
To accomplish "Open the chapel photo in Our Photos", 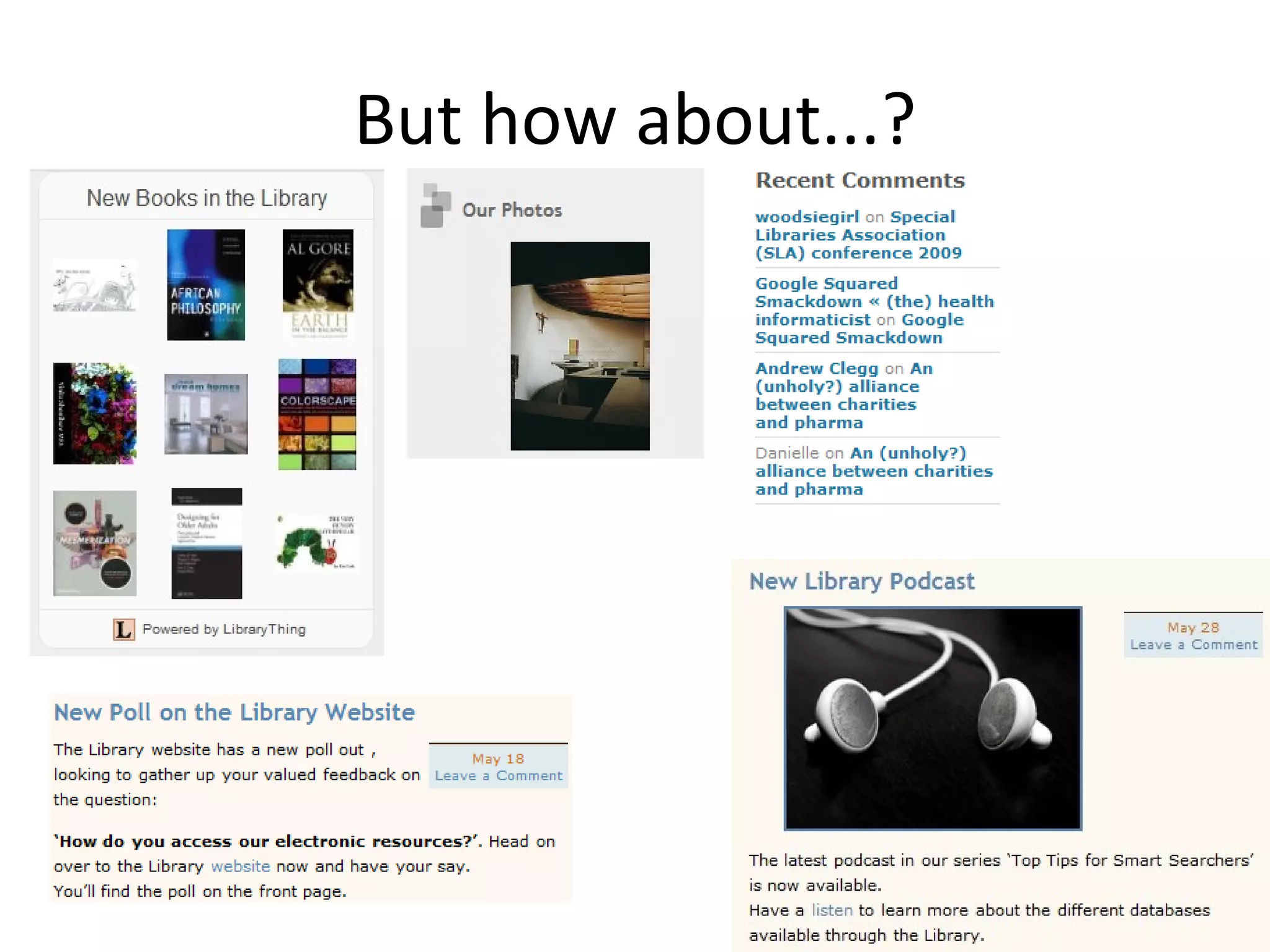I will tap(580, 346).
